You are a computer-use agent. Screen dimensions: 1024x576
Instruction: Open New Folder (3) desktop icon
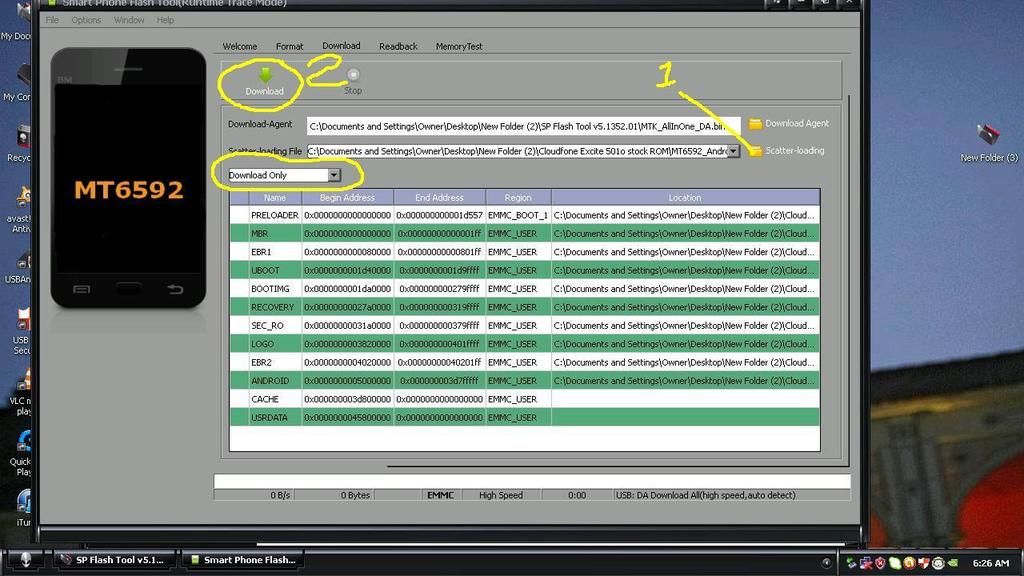click(988, 135)
